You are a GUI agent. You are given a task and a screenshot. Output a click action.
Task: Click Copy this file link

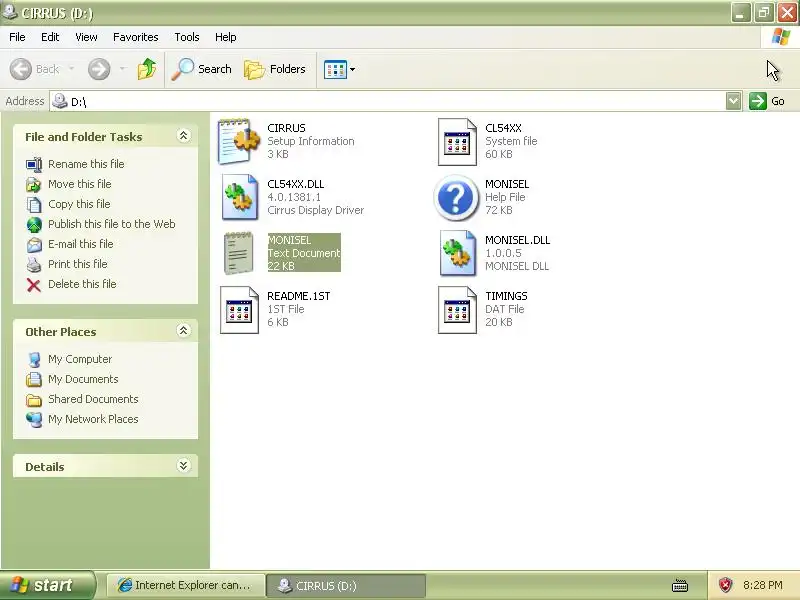pos(79,204)
